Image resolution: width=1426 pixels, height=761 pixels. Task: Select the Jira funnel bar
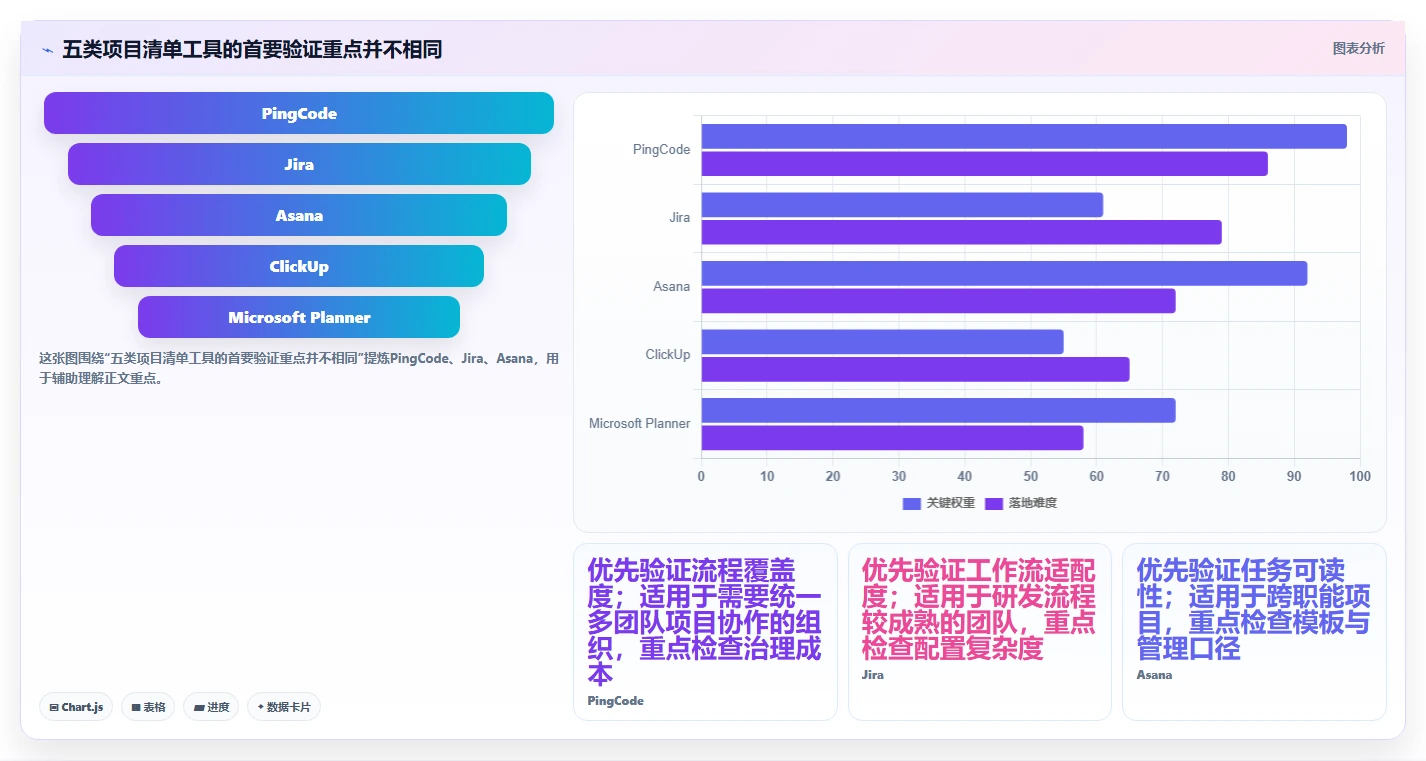299,164
